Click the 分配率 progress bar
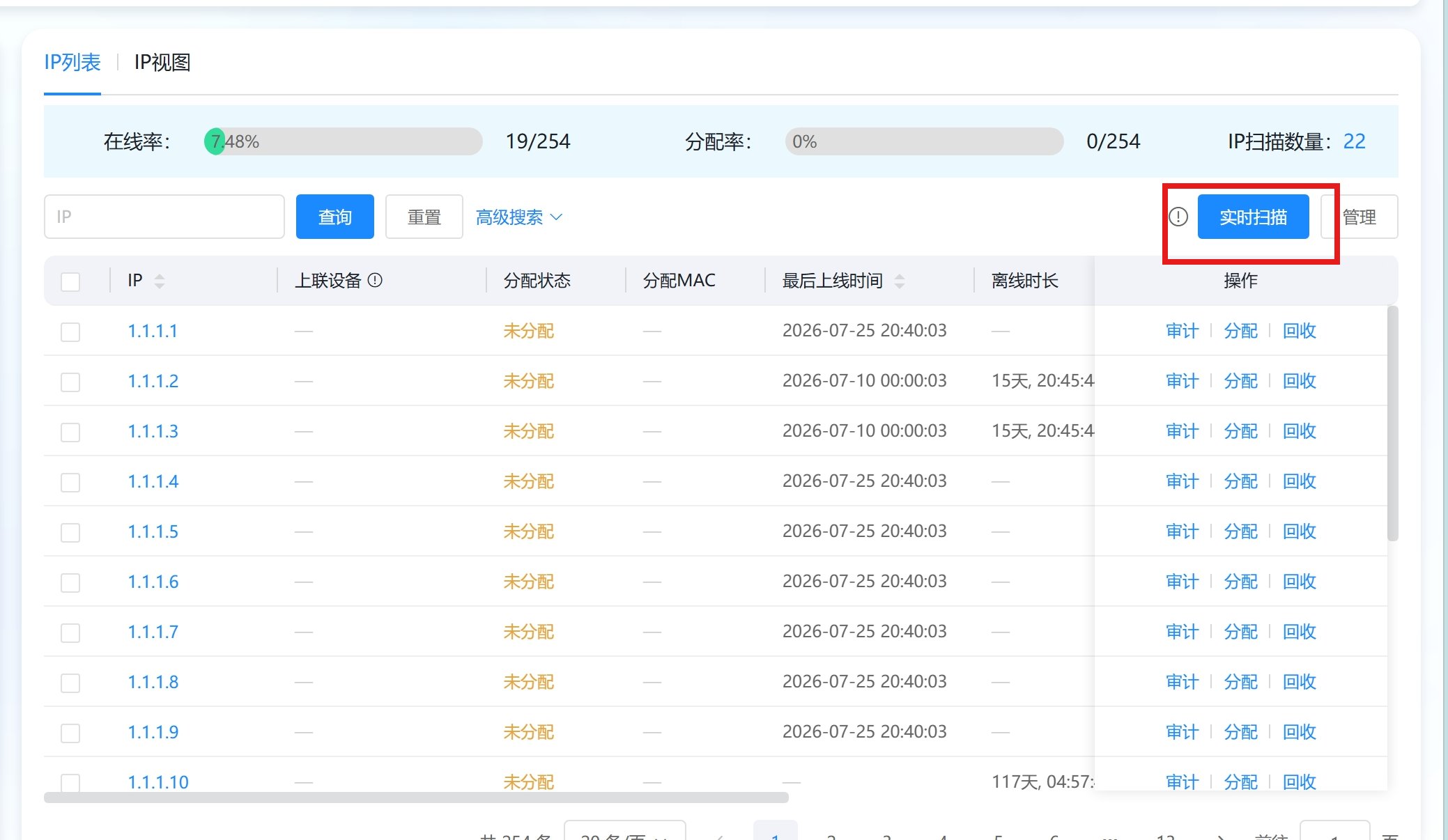 pyautogui.click(x=925, y=141)
